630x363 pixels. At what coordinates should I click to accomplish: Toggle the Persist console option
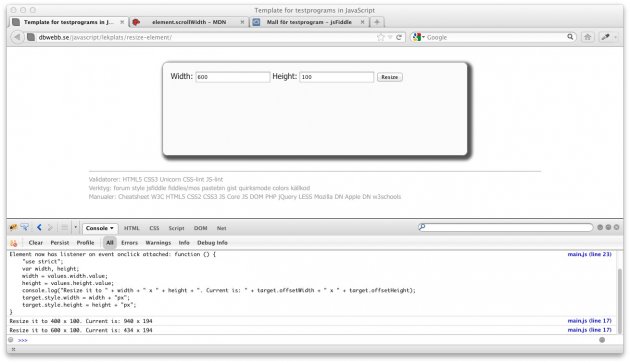(59, 243)
